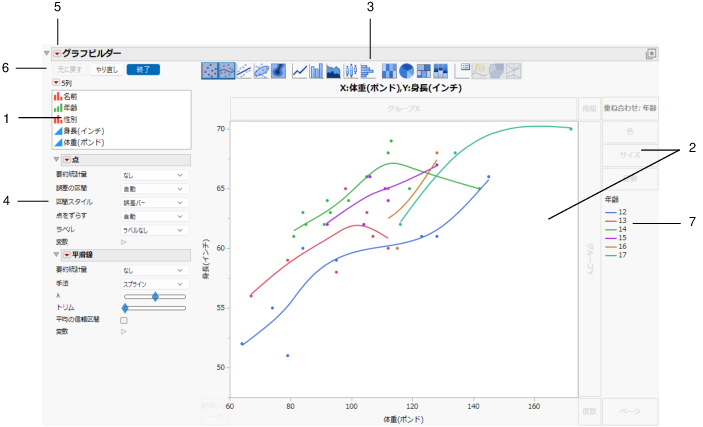Click the 段組 drop zone
The height and width of the screenshot is (427, 703).
[x=589, y=109]
